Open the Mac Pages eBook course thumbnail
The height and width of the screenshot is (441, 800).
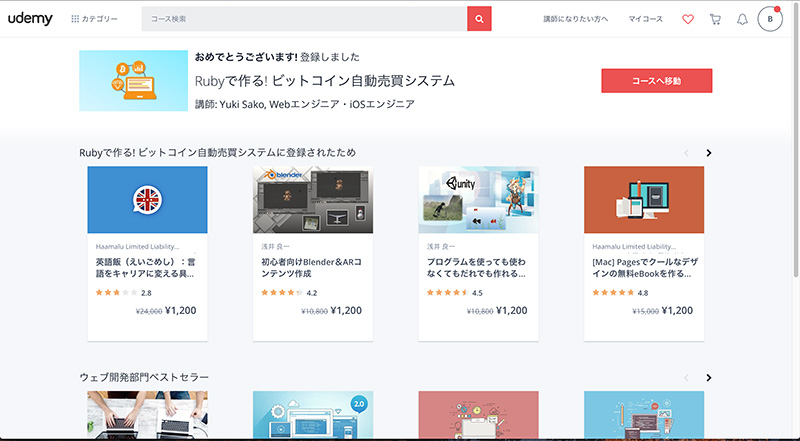[x=644, y=200]
